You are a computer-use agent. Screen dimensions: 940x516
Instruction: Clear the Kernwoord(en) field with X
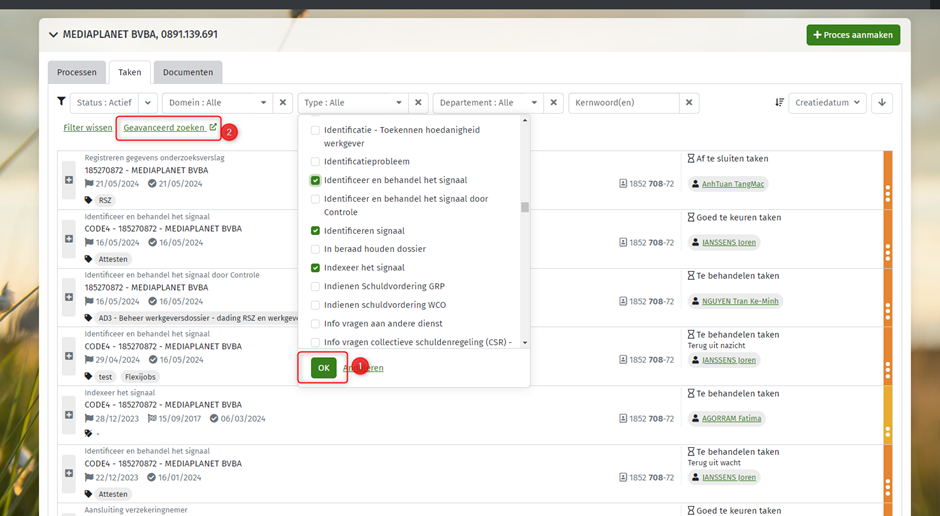click(689, 102)
